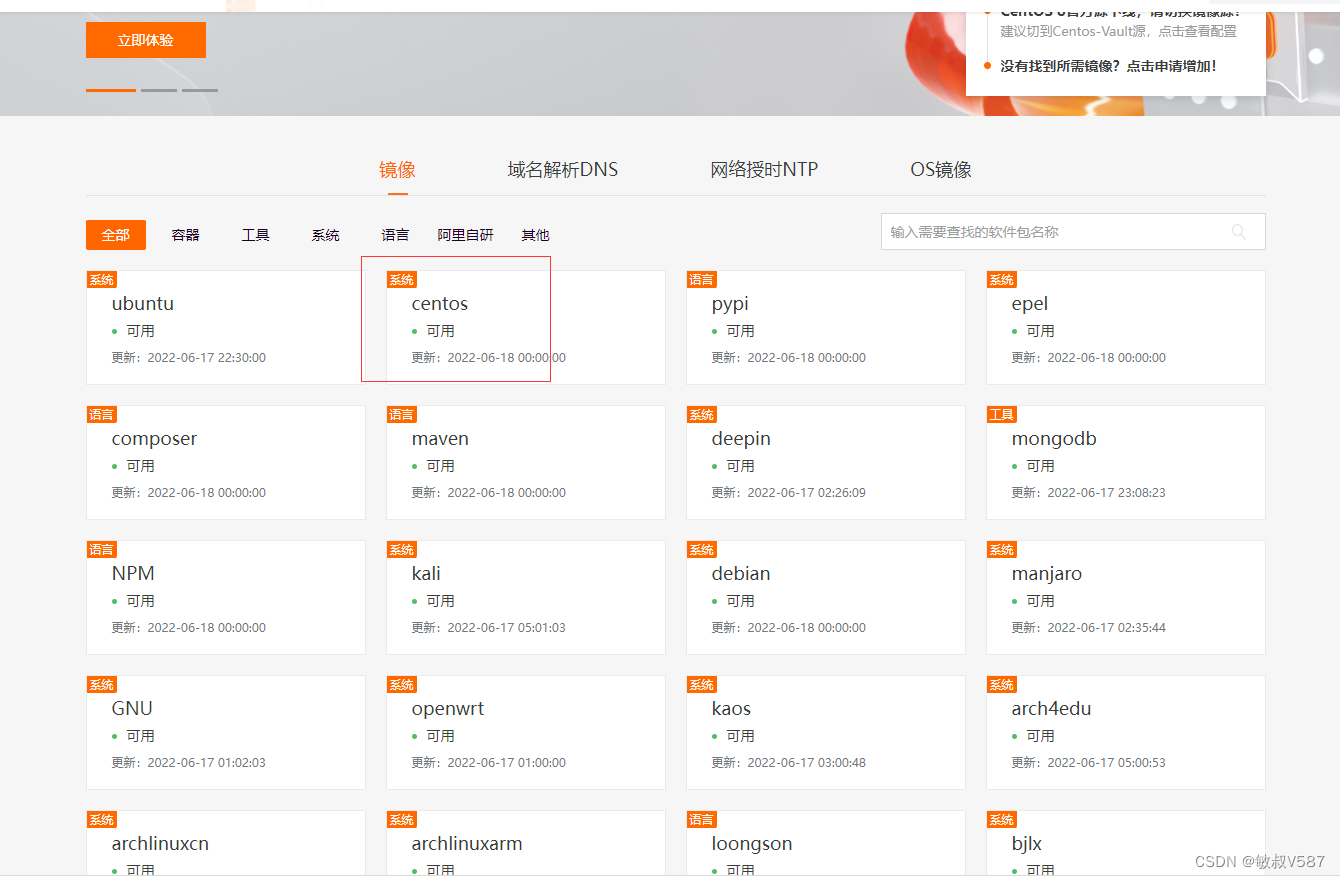Click the 语言 tag on NPM card
This screenshot has width=1340, height=879.
(102, 550)
